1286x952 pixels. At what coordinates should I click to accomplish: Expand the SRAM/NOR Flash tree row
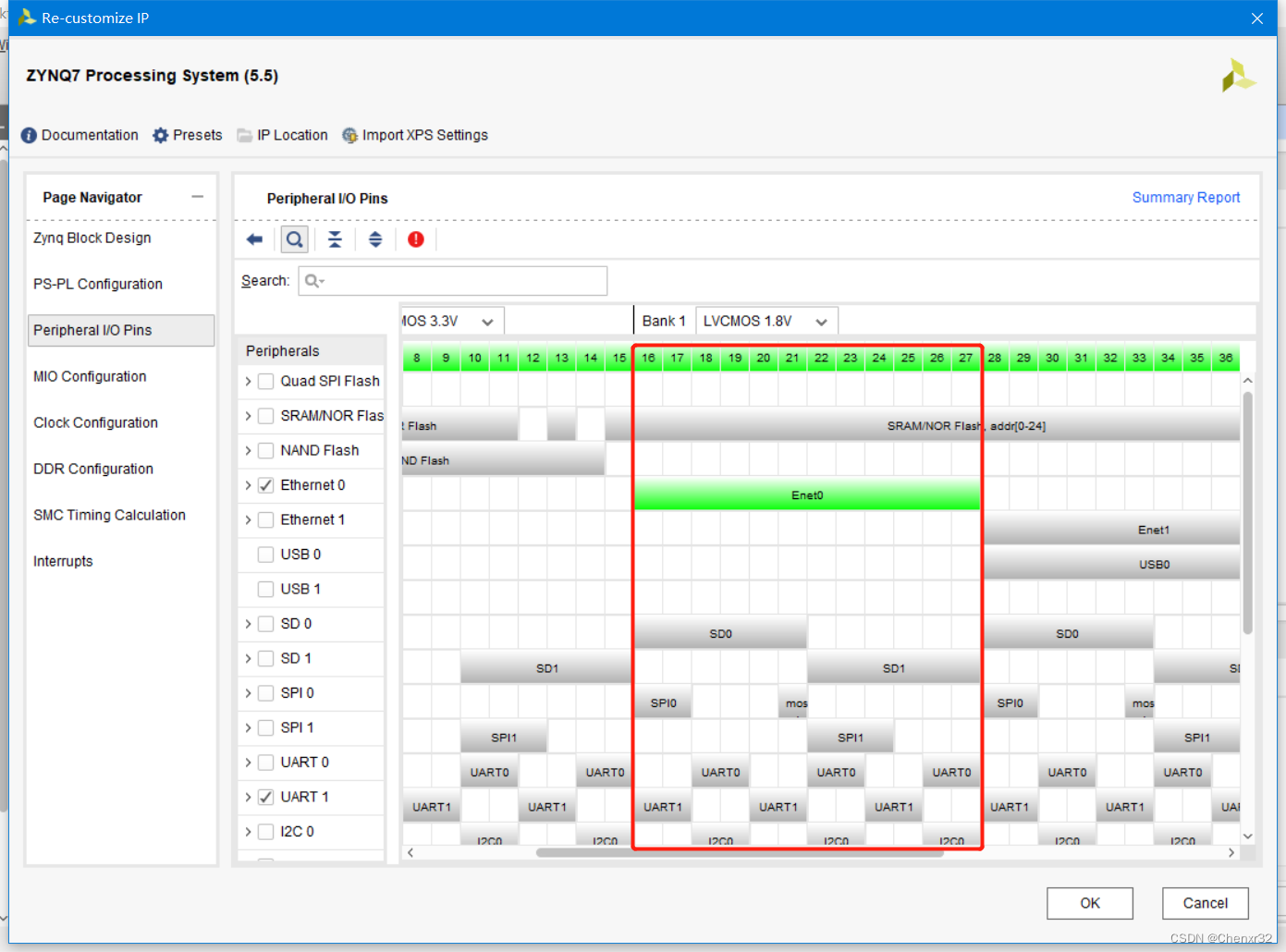(x=248, y=416)
